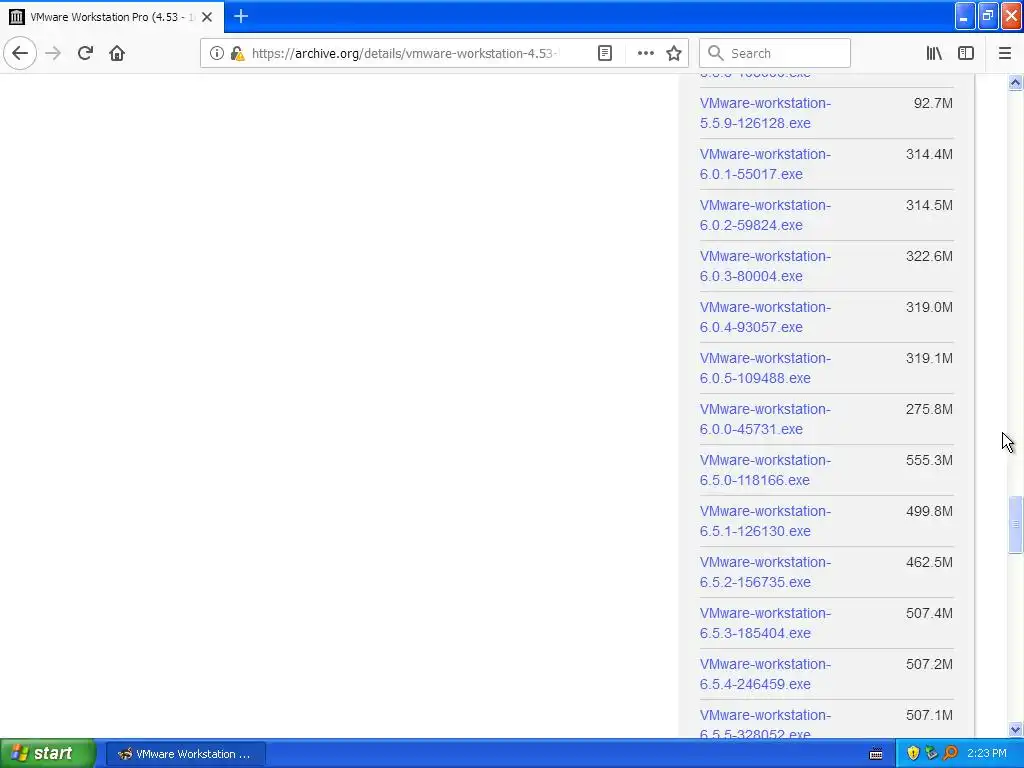Click the forward navigation arrow
This screenshot has width=1024, height=768.
pyautogui.click(x=53, y=53)
